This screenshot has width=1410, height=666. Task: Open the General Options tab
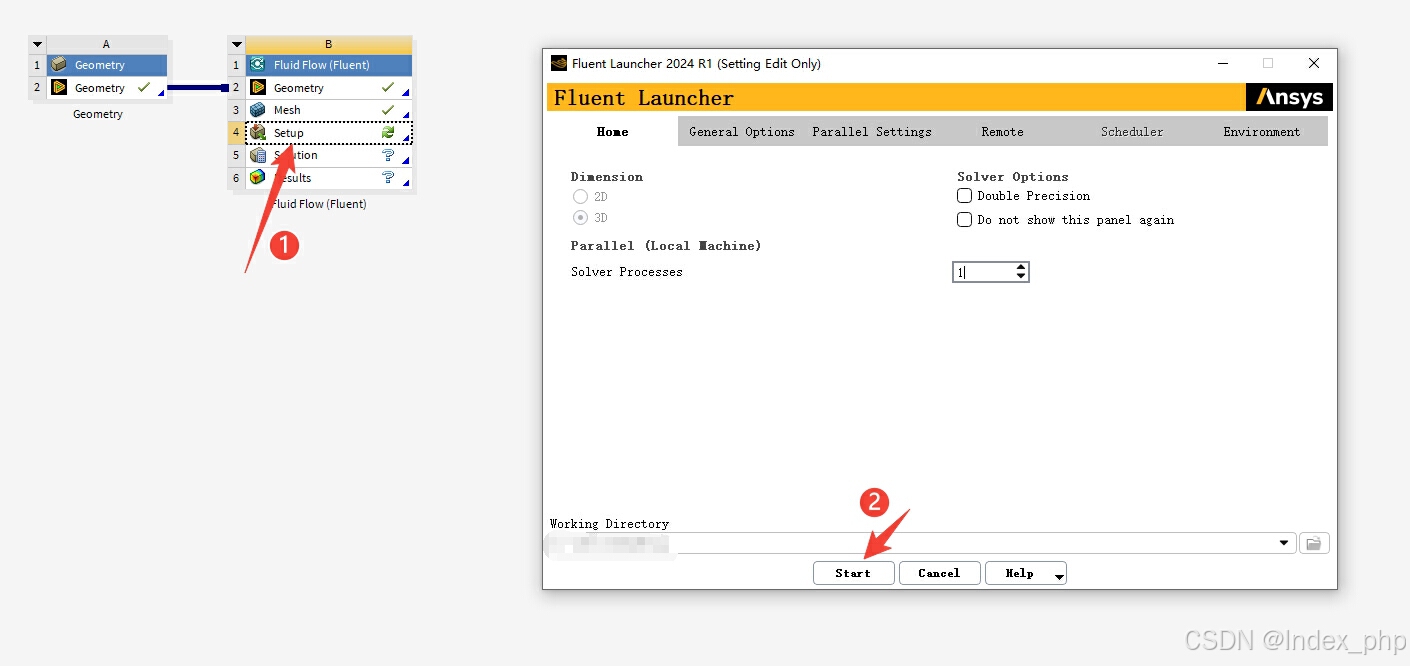coord(742,131)
